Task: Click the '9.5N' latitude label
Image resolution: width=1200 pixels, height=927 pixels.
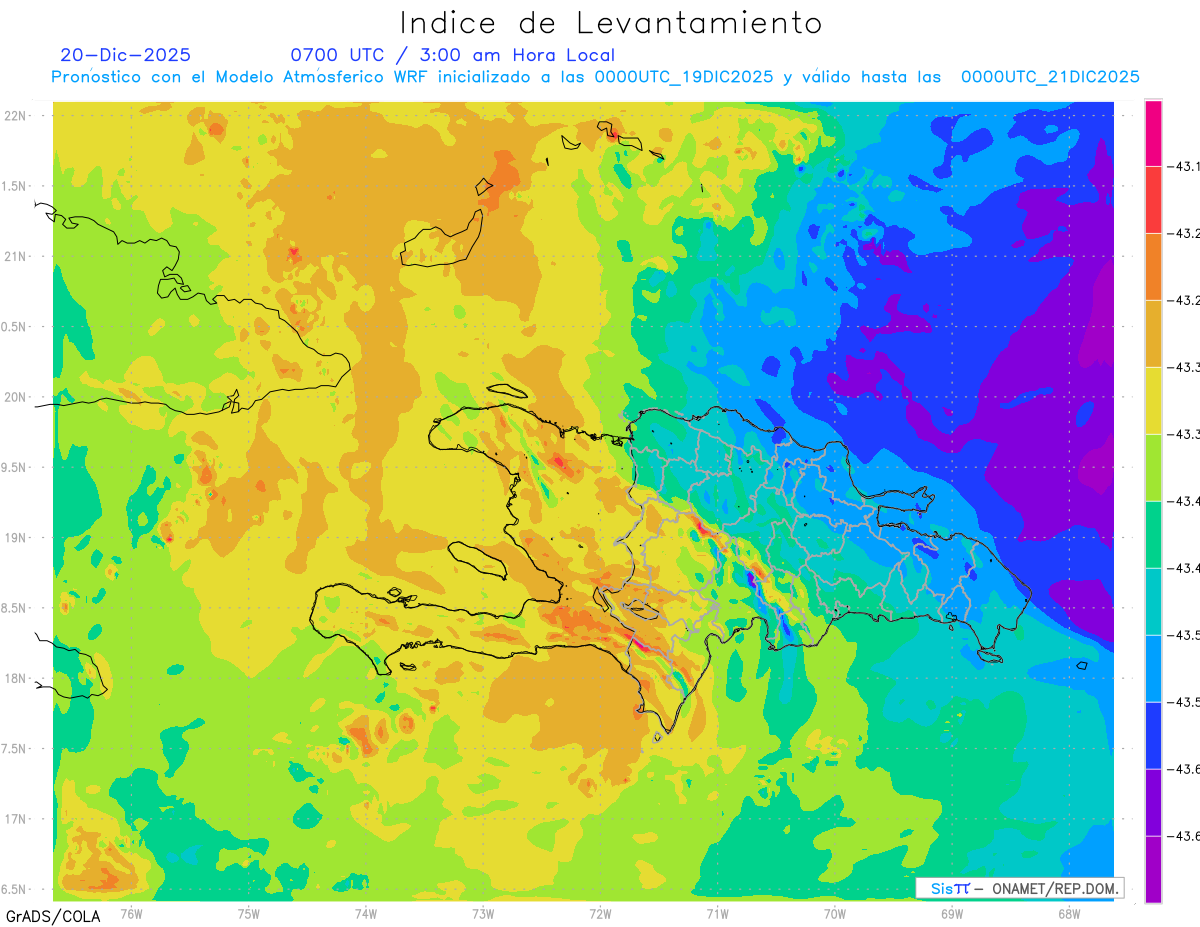Action: click(14, 467)
